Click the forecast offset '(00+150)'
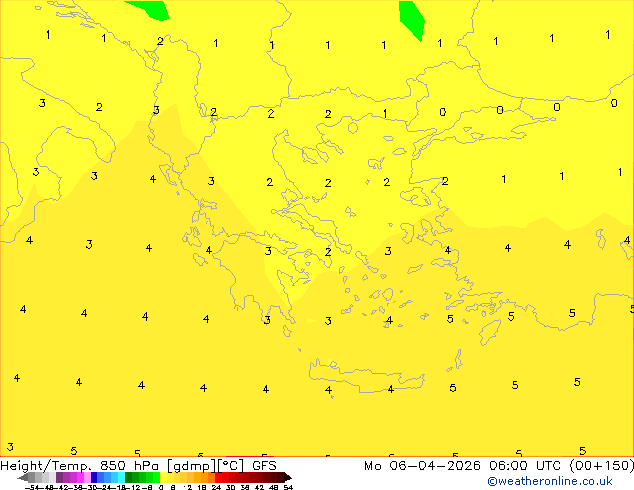The width and height of the screenshot is (634, 490). 602,465
